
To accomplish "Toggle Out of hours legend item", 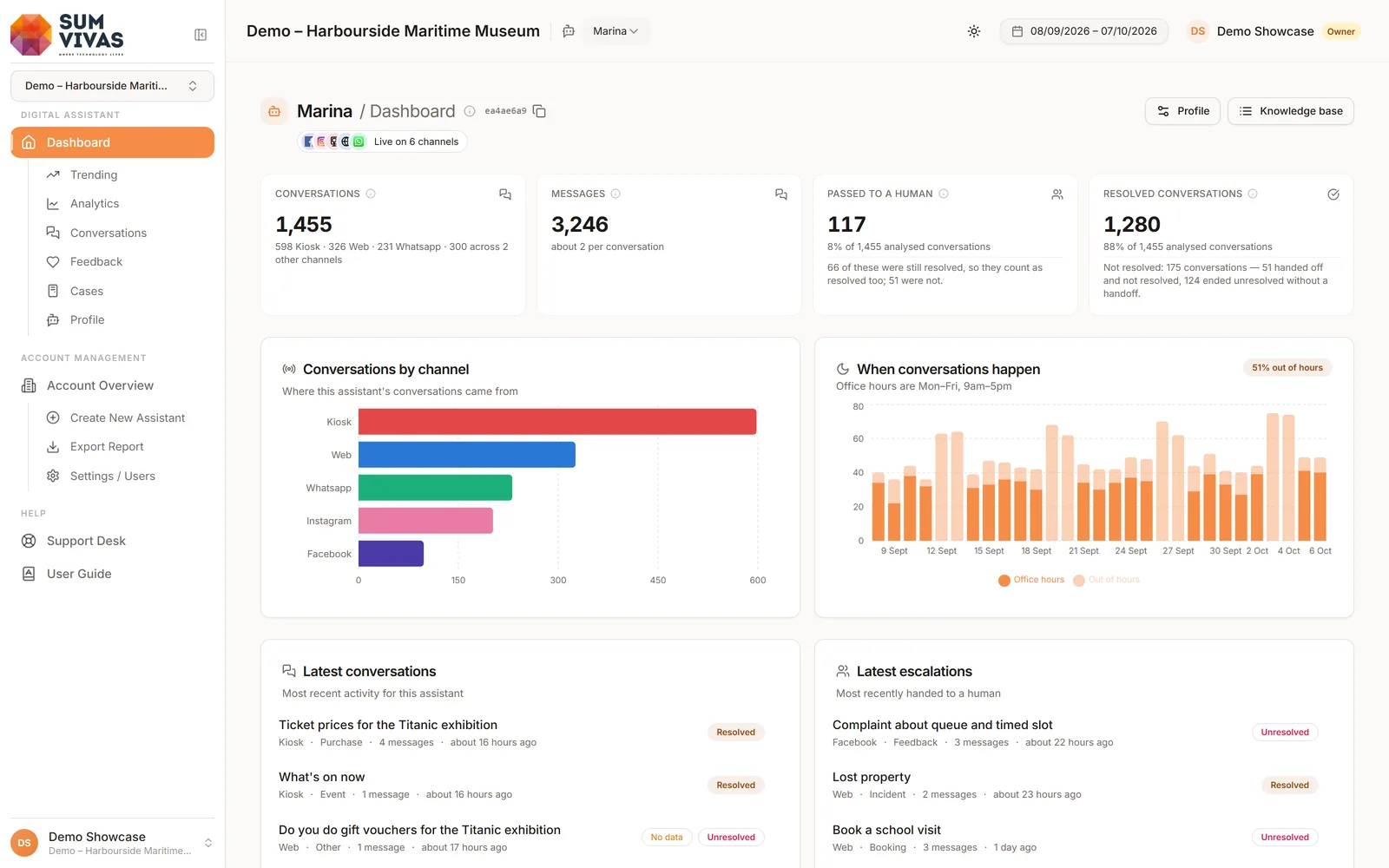I will click(x=1107, y=580).
